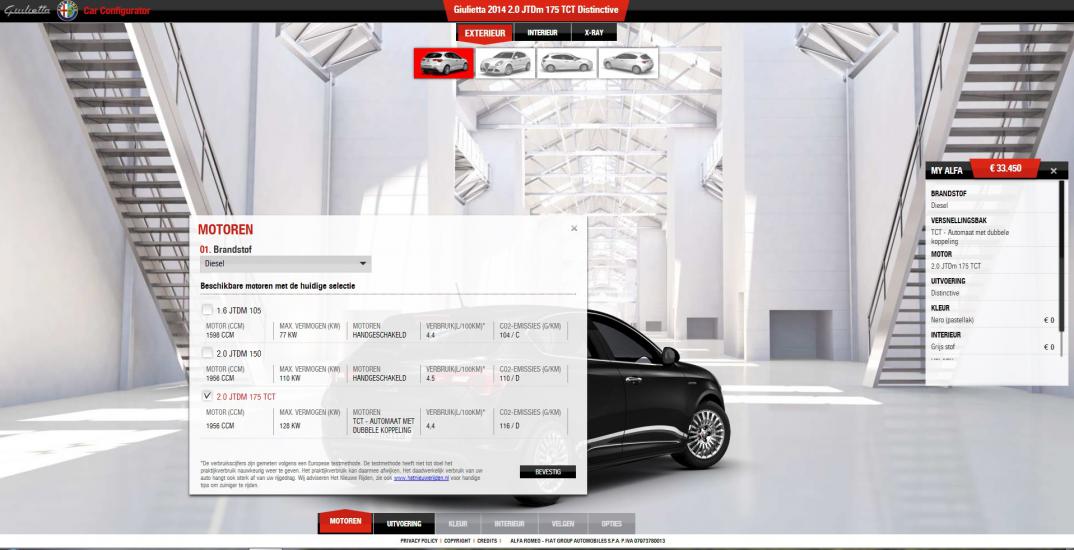The width and height of the screenshot is (1074, 550).
Task: Click the 1598 CCM engine value
Action: (220, 336)
